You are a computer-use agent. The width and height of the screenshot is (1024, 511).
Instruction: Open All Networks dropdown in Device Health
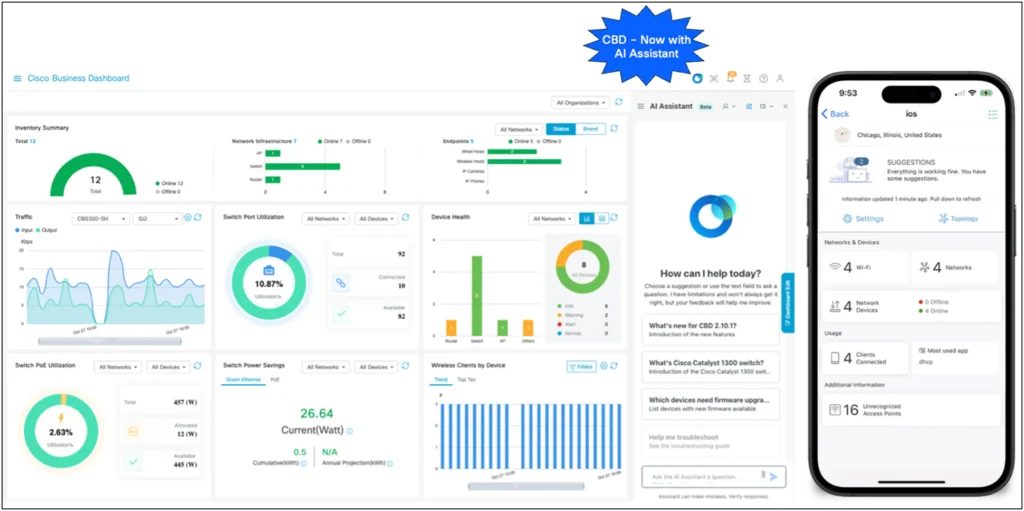pos(552,219)
